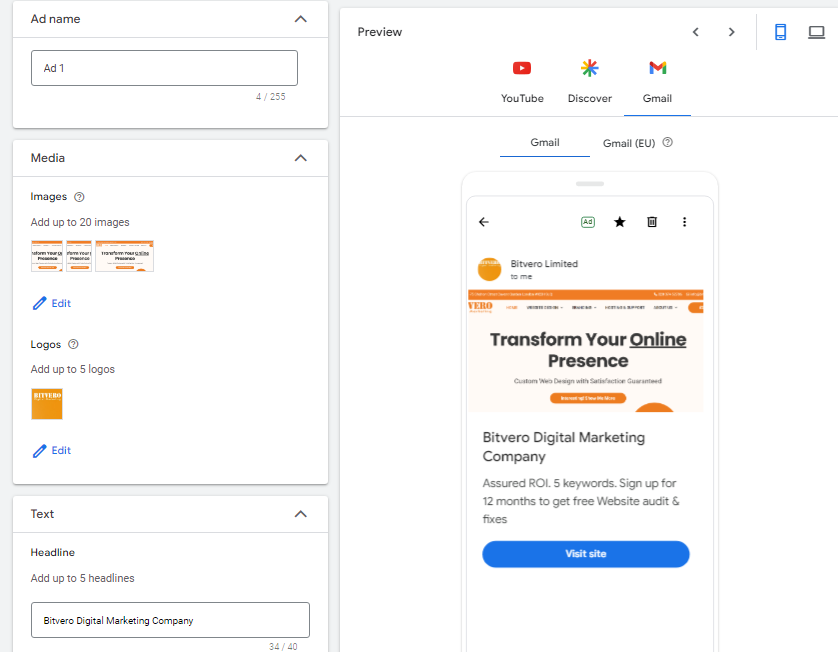
Task: Collapse the Text section
Action: click(301, 514)
